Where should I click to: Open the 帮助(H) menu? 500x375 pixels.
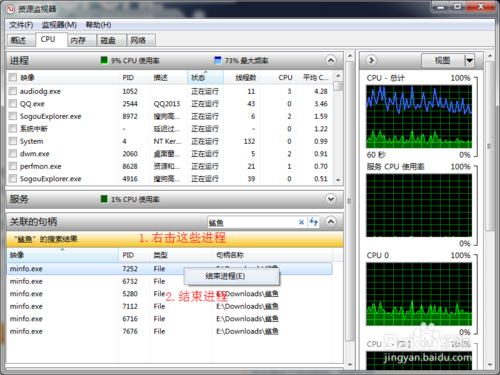[x=98, y=25]
